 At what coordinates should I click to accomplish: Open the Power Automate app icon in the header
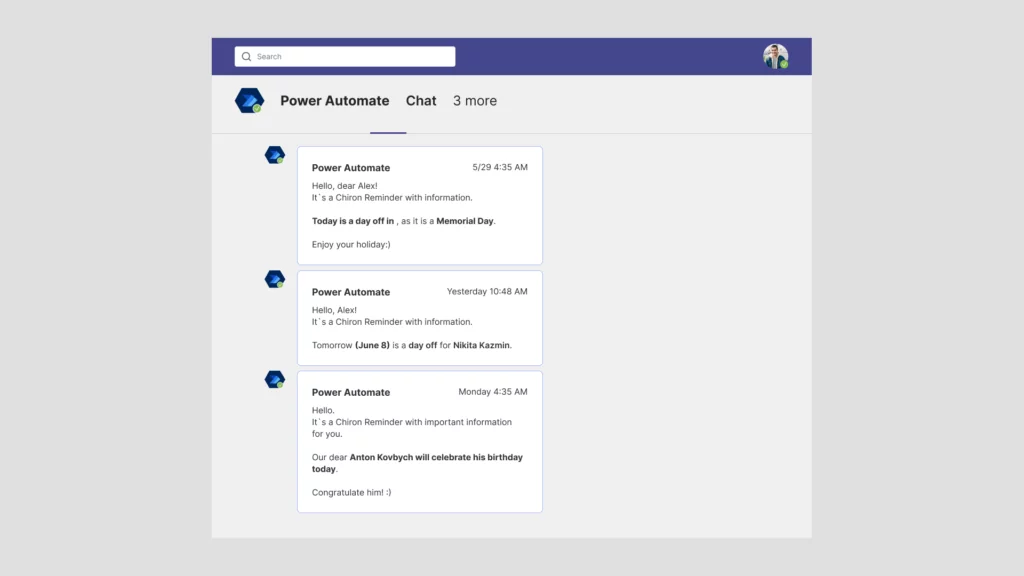tap(249, 100)
